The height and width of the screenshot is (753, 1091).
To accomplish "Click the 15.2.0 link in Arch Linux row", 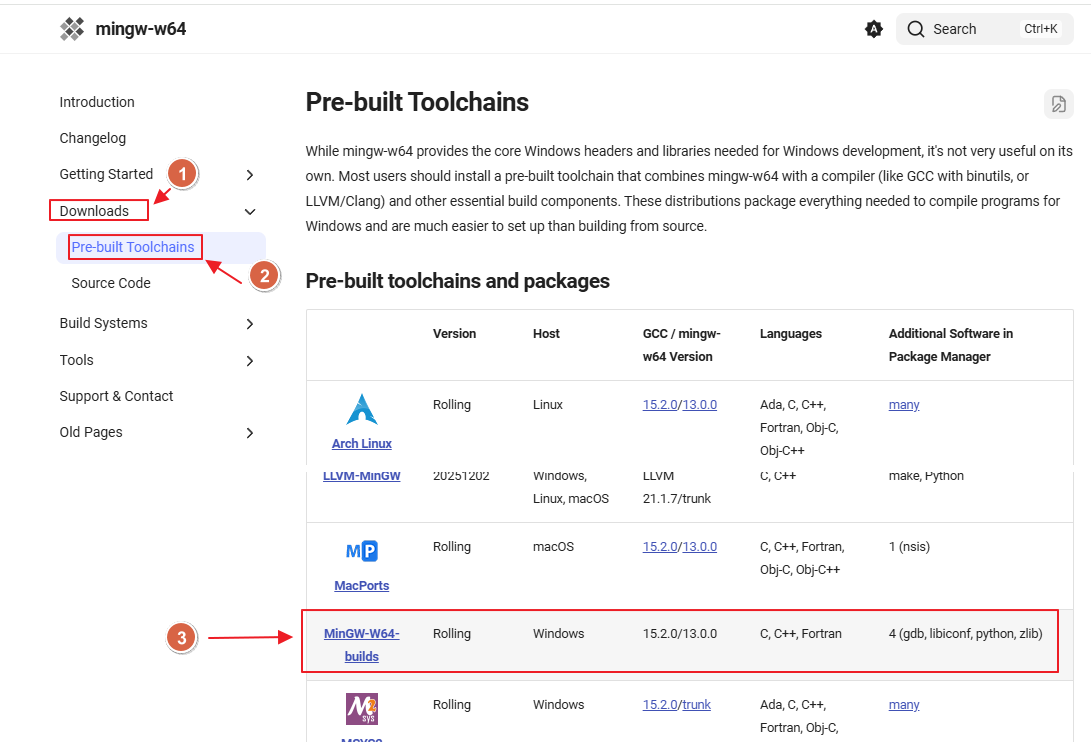I will tap(660, 405).
